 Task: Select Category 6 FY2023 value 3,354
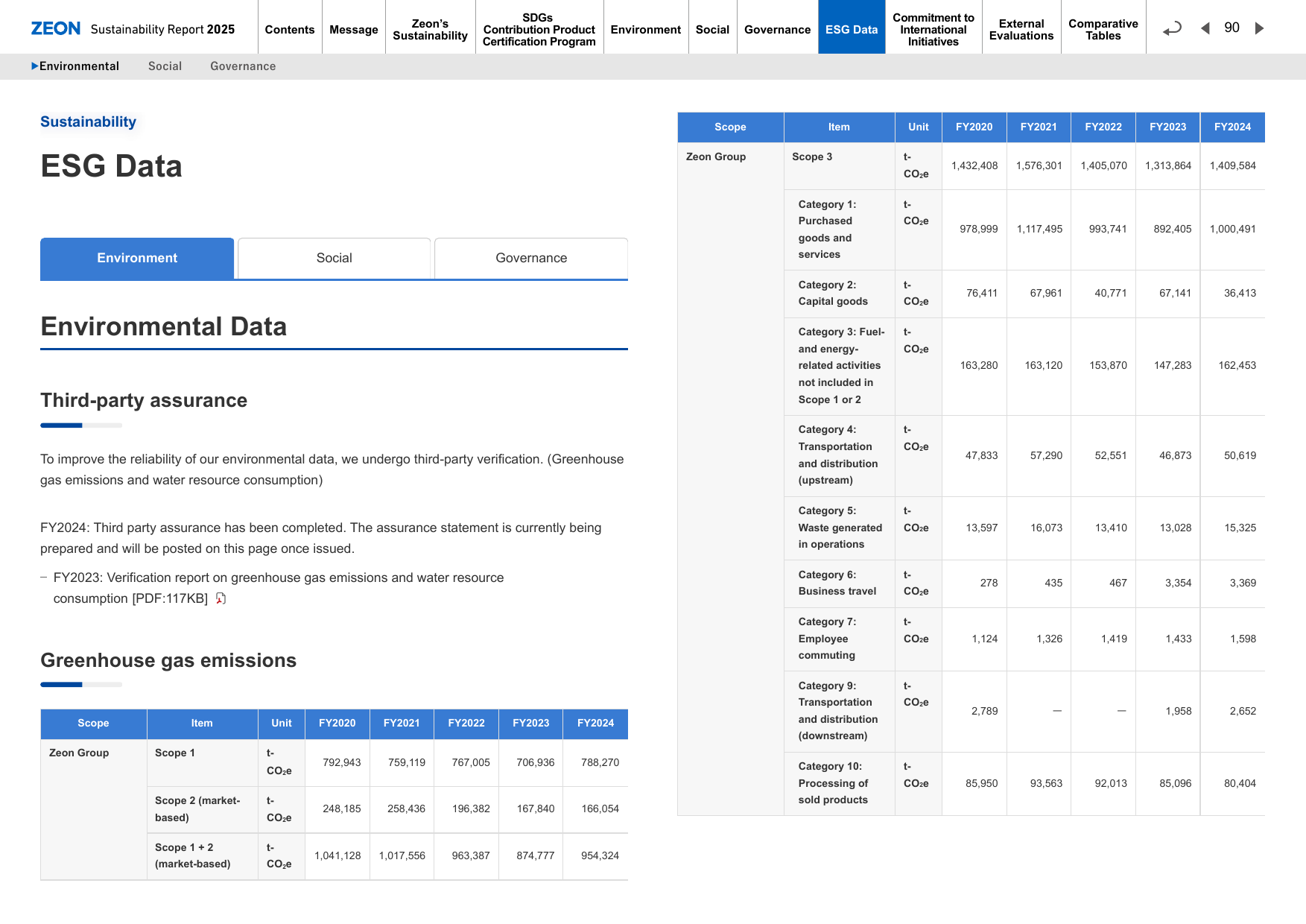pyautogui.click(x=1178, y=583)
